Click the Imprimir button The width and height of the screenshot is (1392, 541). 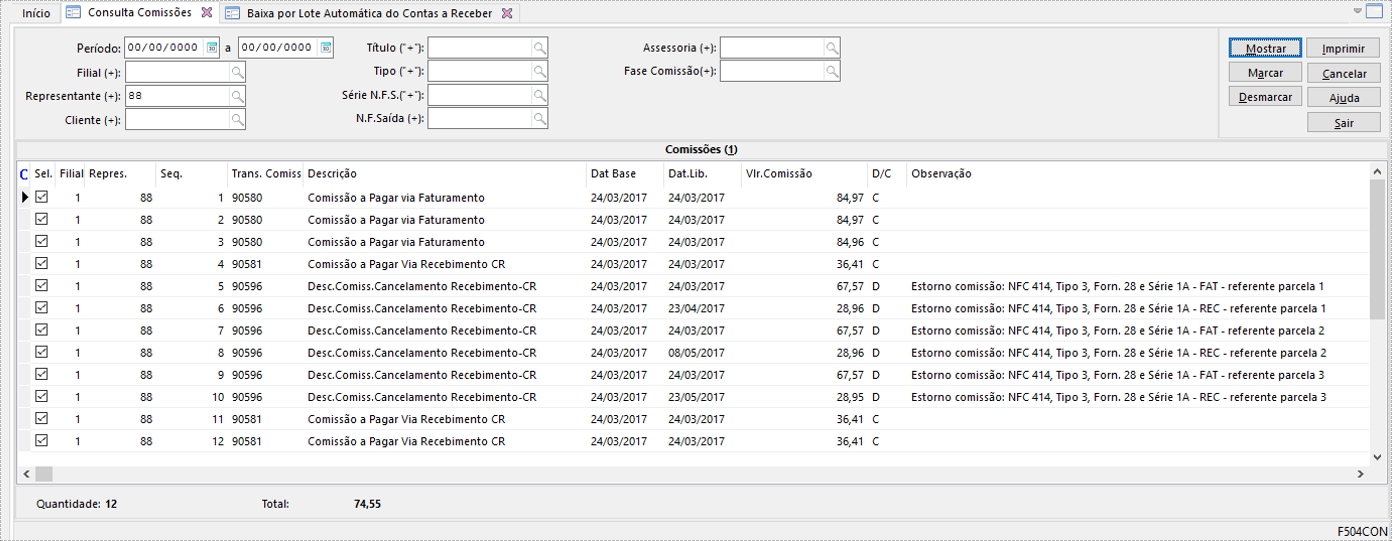[x=1343, y=49]
